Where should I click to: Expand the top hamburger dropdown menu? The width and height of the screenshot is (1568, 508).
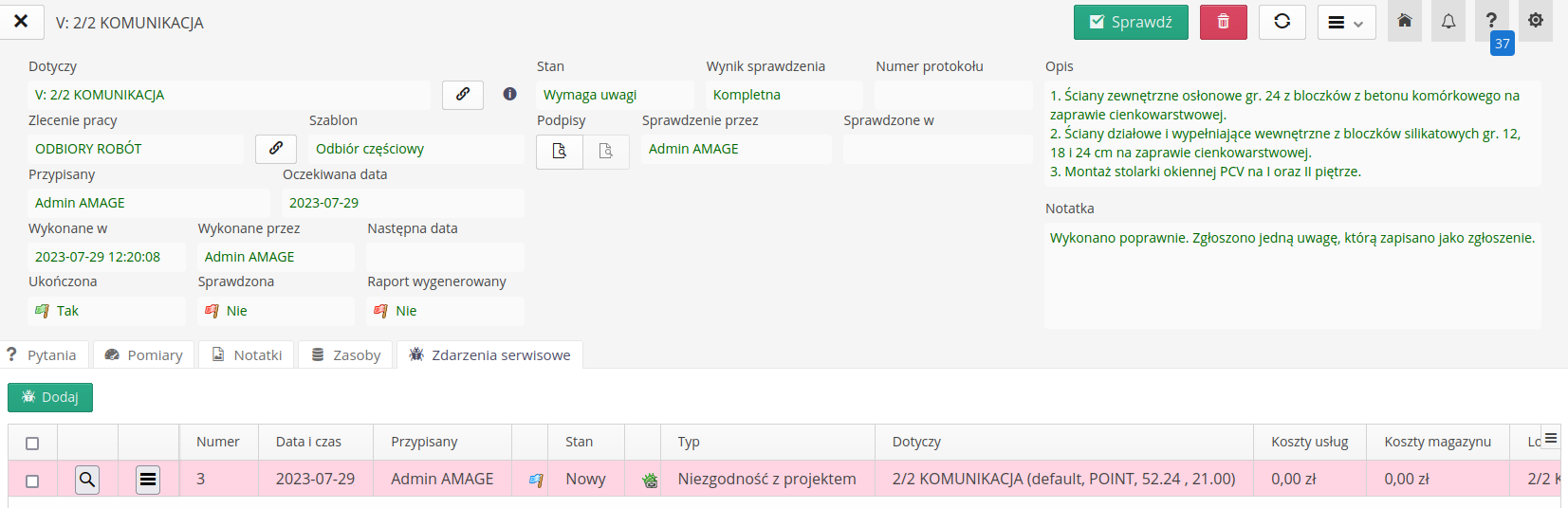(1345, 23)
